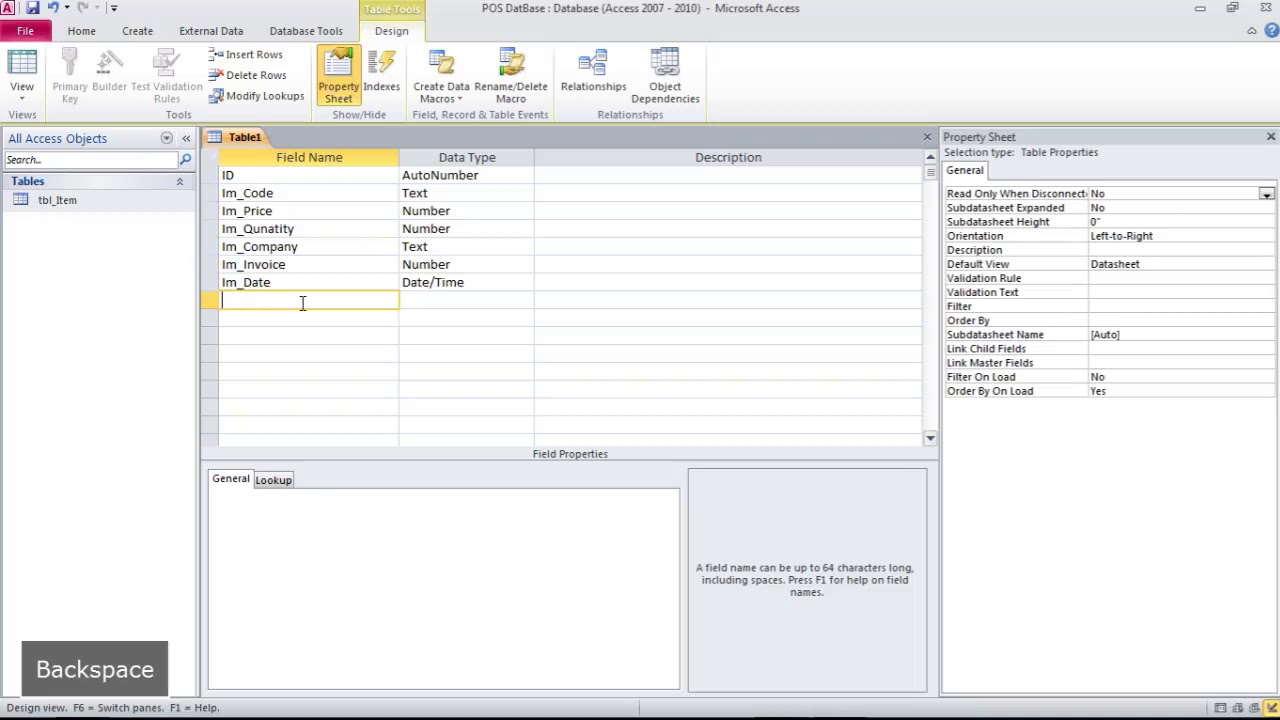Screen dimensions: 1280x720
Task: Undo the last action in Quick Access Toolbar
Action: point(52,8)
